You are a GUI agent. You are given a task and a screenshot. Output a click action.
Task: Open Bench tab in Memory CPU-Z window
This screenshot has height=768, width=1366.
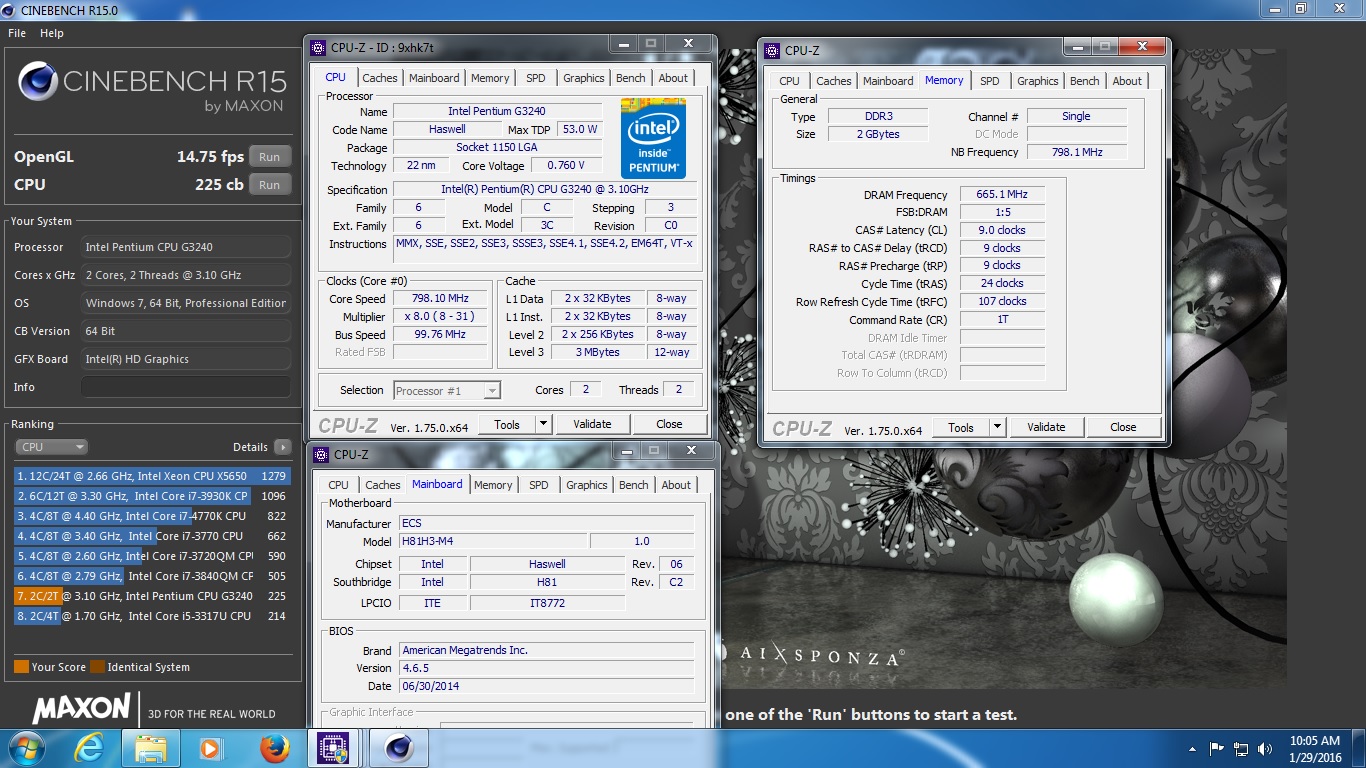1085,81
